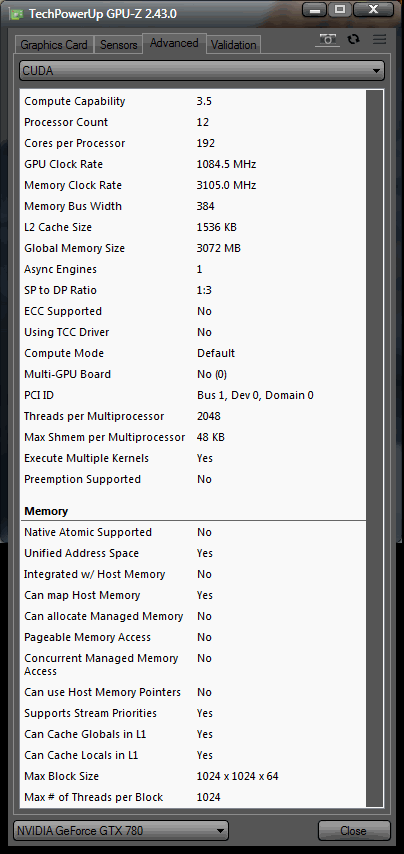The width and height of the screenshot is (404, 854).
Task: Select the PCI ID row
Action: [x=193, y=395]
